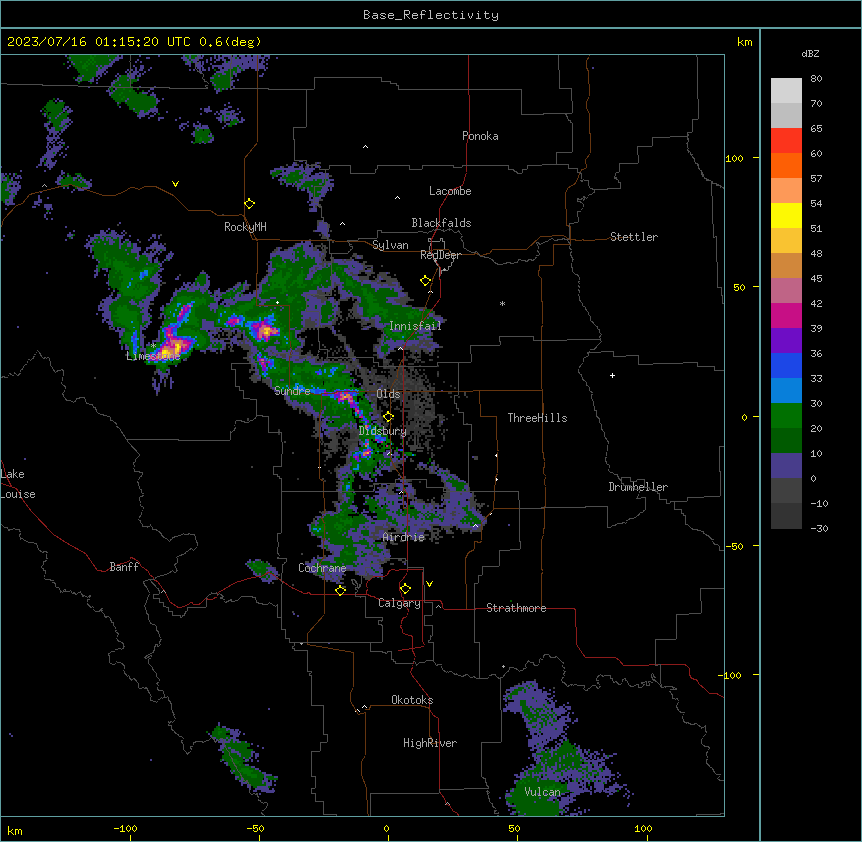Click the white plus marker west of Drumheller county

point(612,375)
